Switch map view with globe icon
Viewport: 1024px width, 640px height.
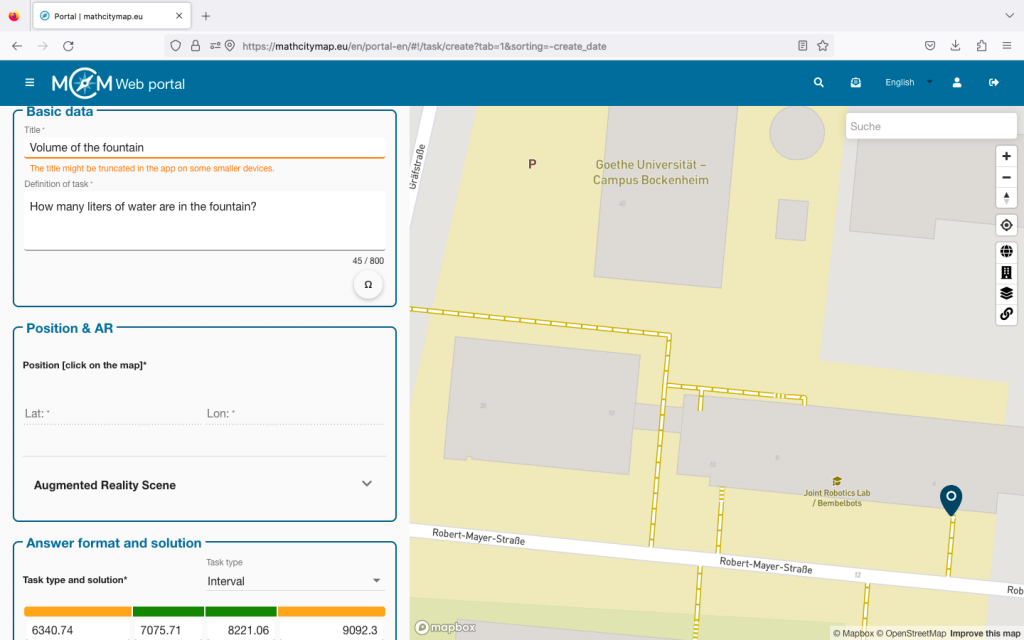1006,252
